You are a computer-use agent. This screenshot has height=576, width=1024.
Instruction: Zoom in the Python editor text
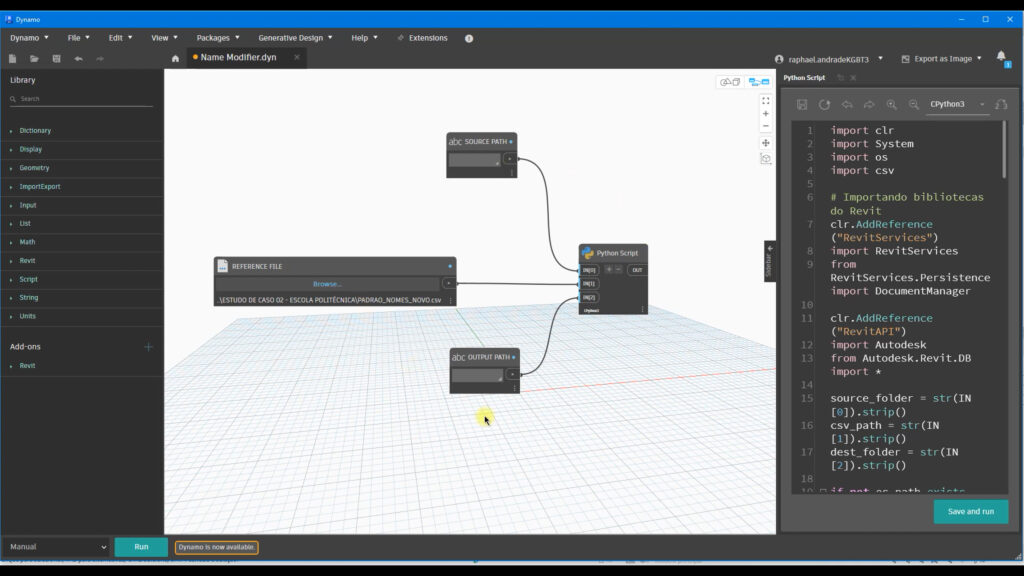pyautogui.click(x=891, y=104)
